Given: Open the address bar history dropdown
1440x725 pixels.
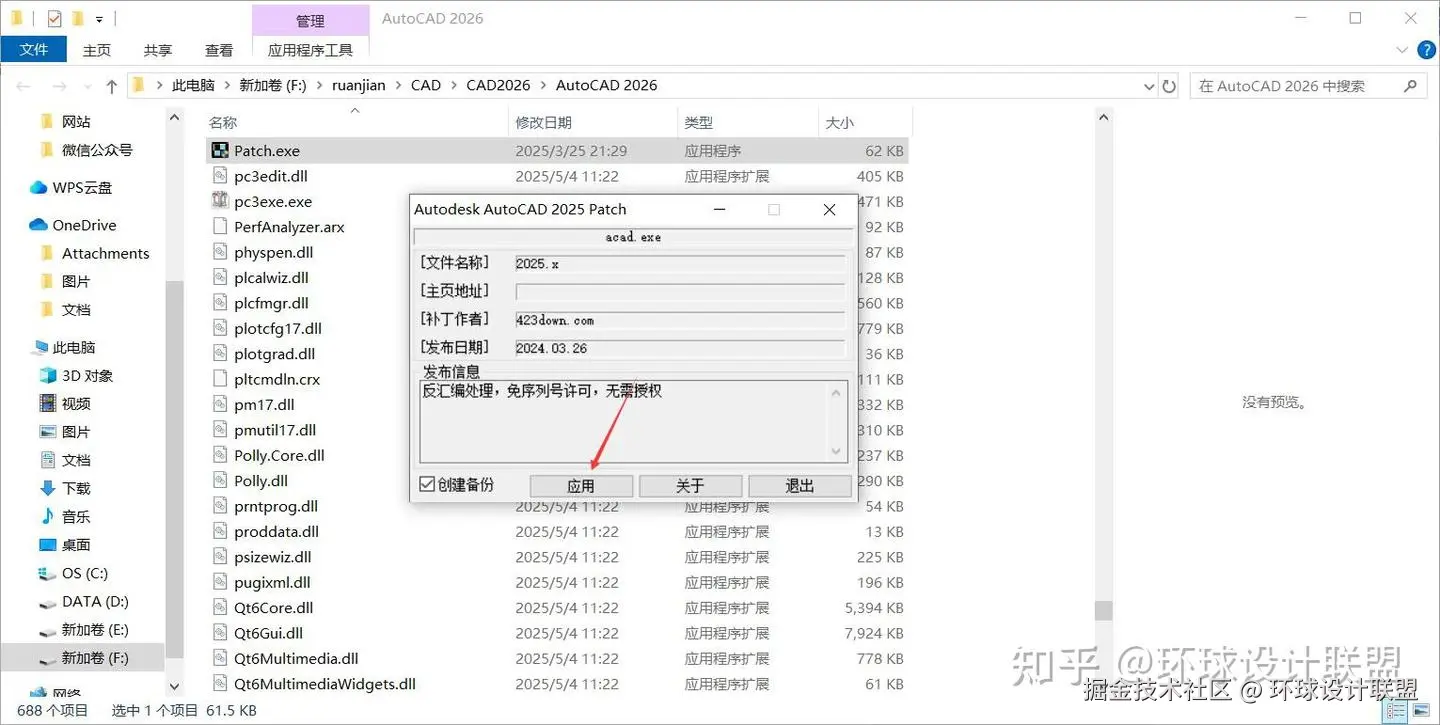Looking at the screenshot, I should click(1148, 86).
